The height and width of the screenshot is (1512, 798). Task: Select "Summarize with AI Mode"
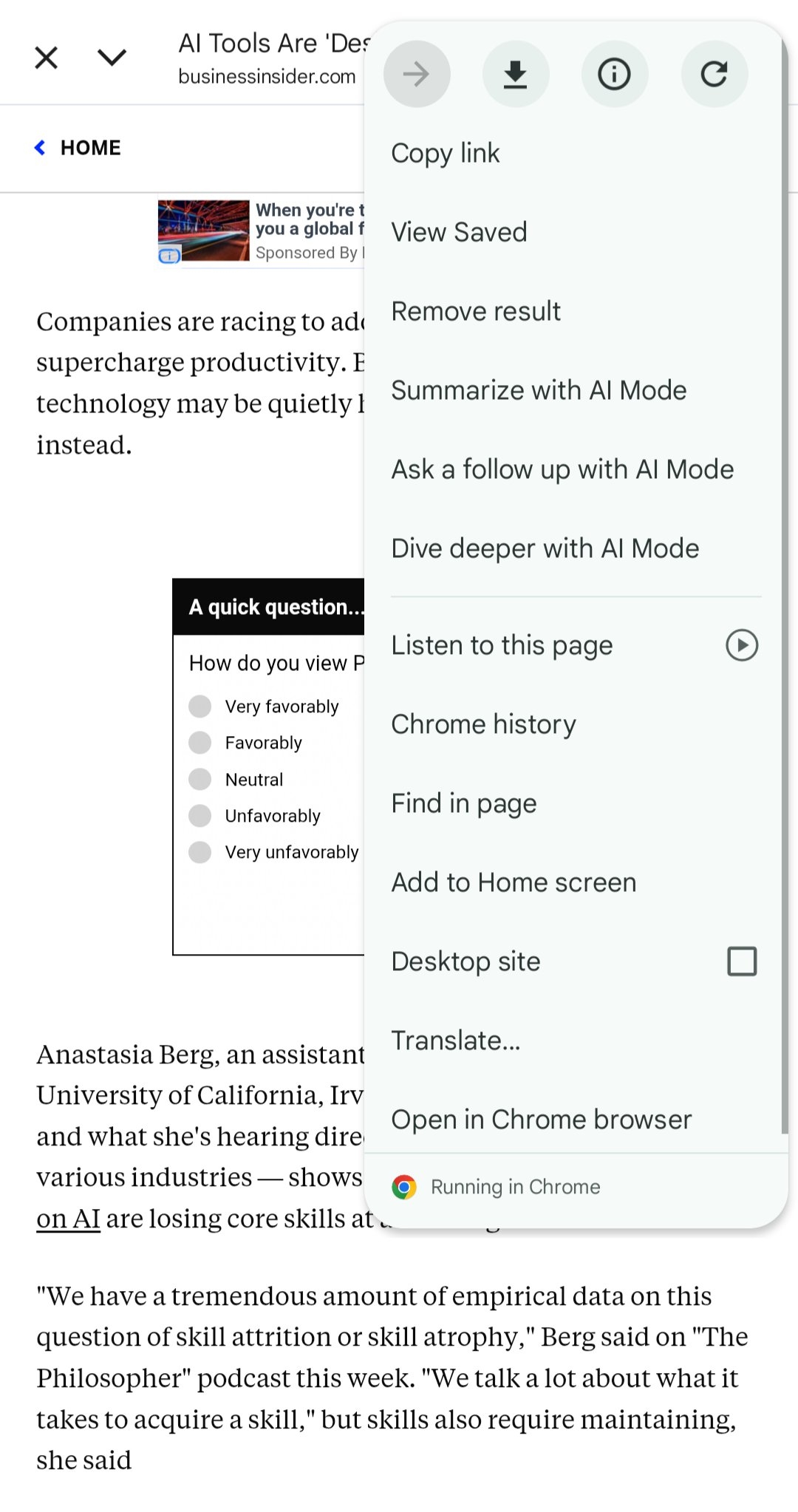pyautogui.click(x=539, y=390)
